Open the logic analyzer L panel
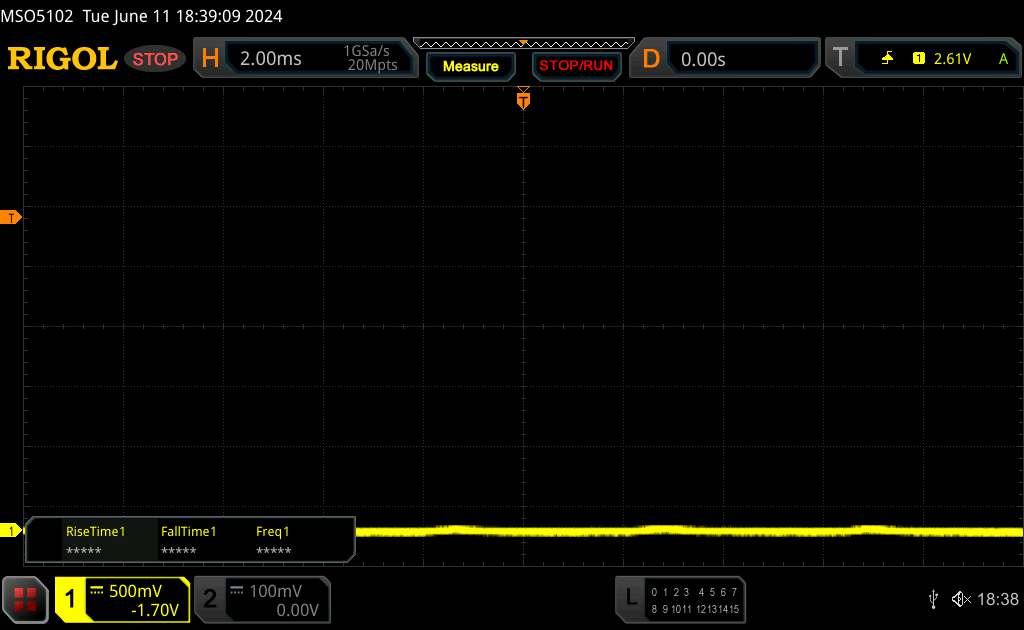 pyautogui.click(x=680, y=599)
